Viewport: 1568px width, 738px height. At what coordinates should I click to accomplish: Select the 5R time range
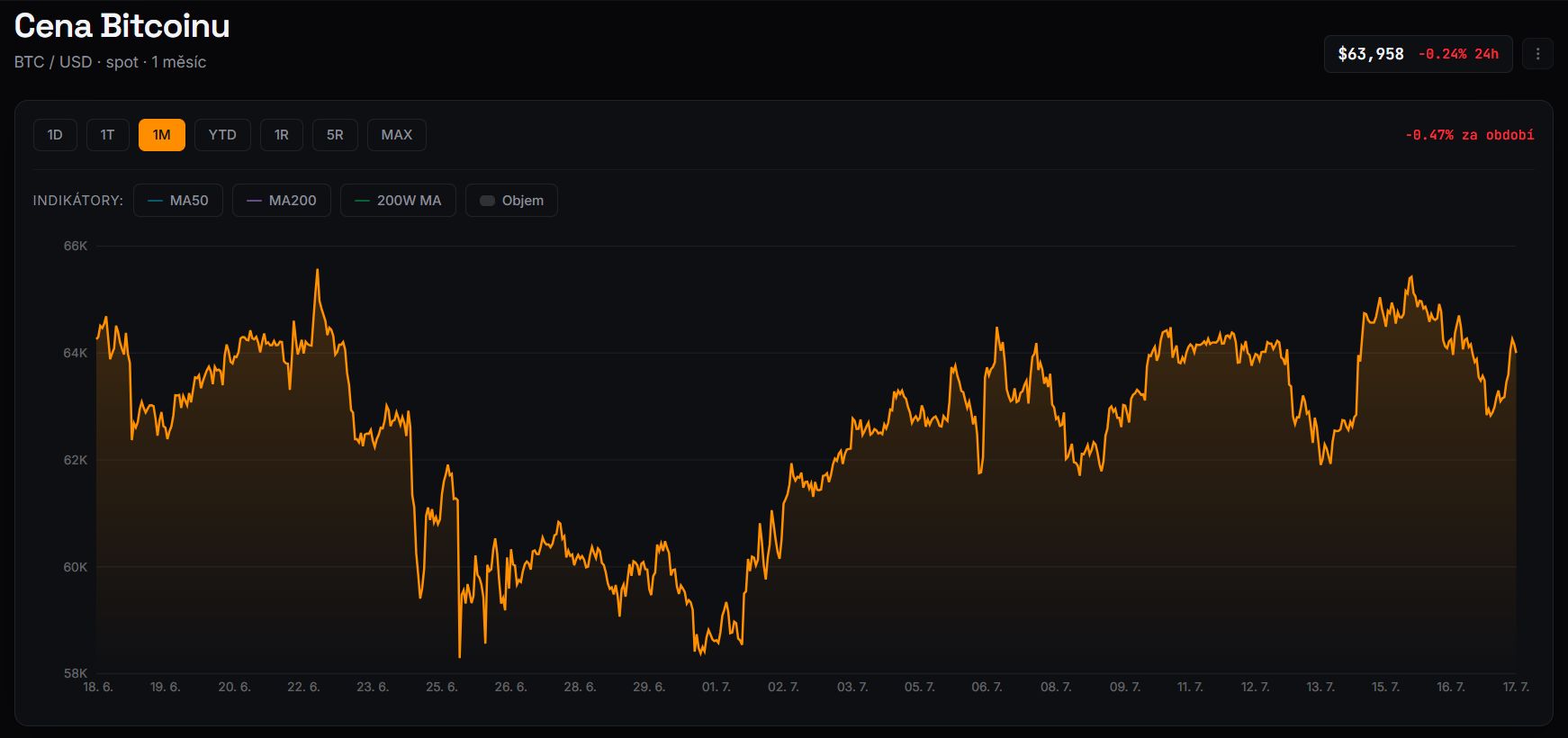pos(335,135)
